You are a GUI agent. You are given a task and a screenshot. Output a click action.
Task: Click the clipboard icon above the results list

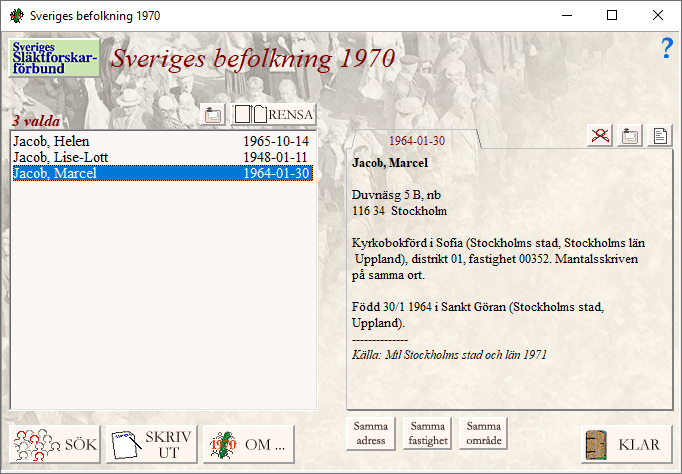(x=213, y=115)
